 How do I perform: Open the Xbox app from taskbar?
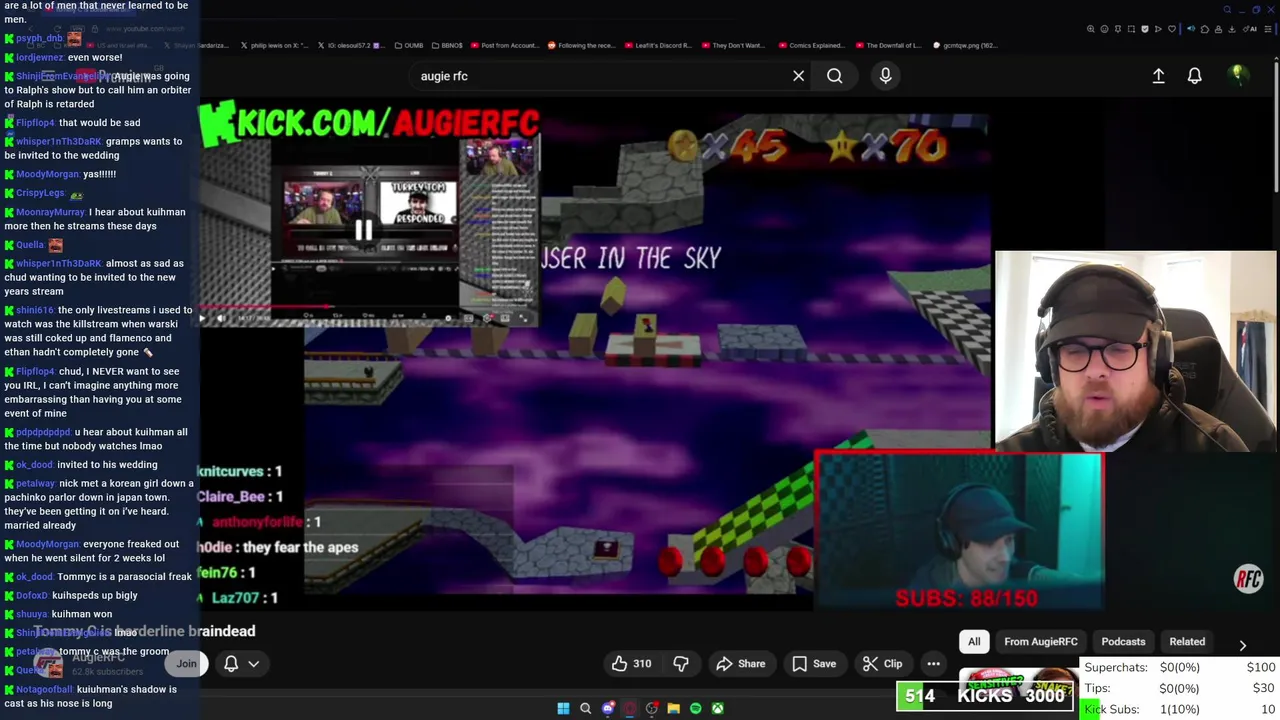point(717,708)
